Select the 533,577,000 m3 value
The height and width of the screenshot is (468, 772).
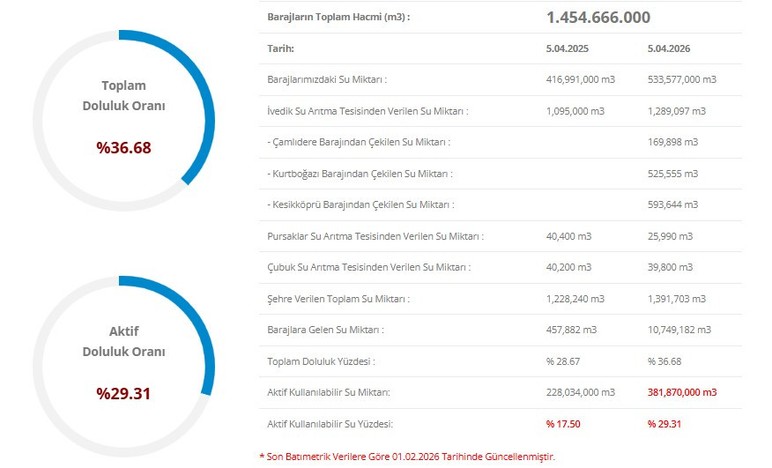[x=682, y=79]
